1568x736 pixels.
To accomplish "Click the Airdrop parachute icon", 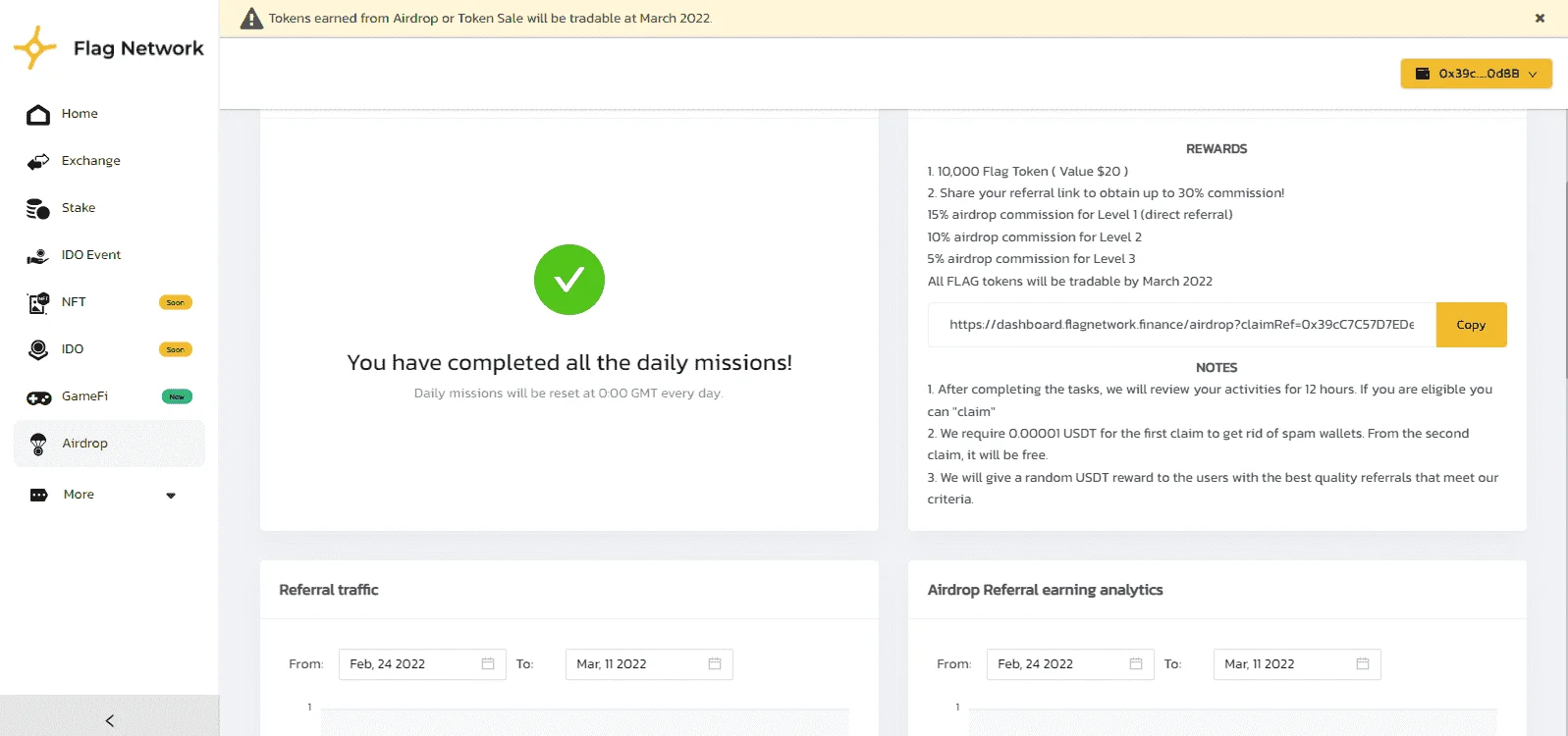I will (x=38, y=445).
